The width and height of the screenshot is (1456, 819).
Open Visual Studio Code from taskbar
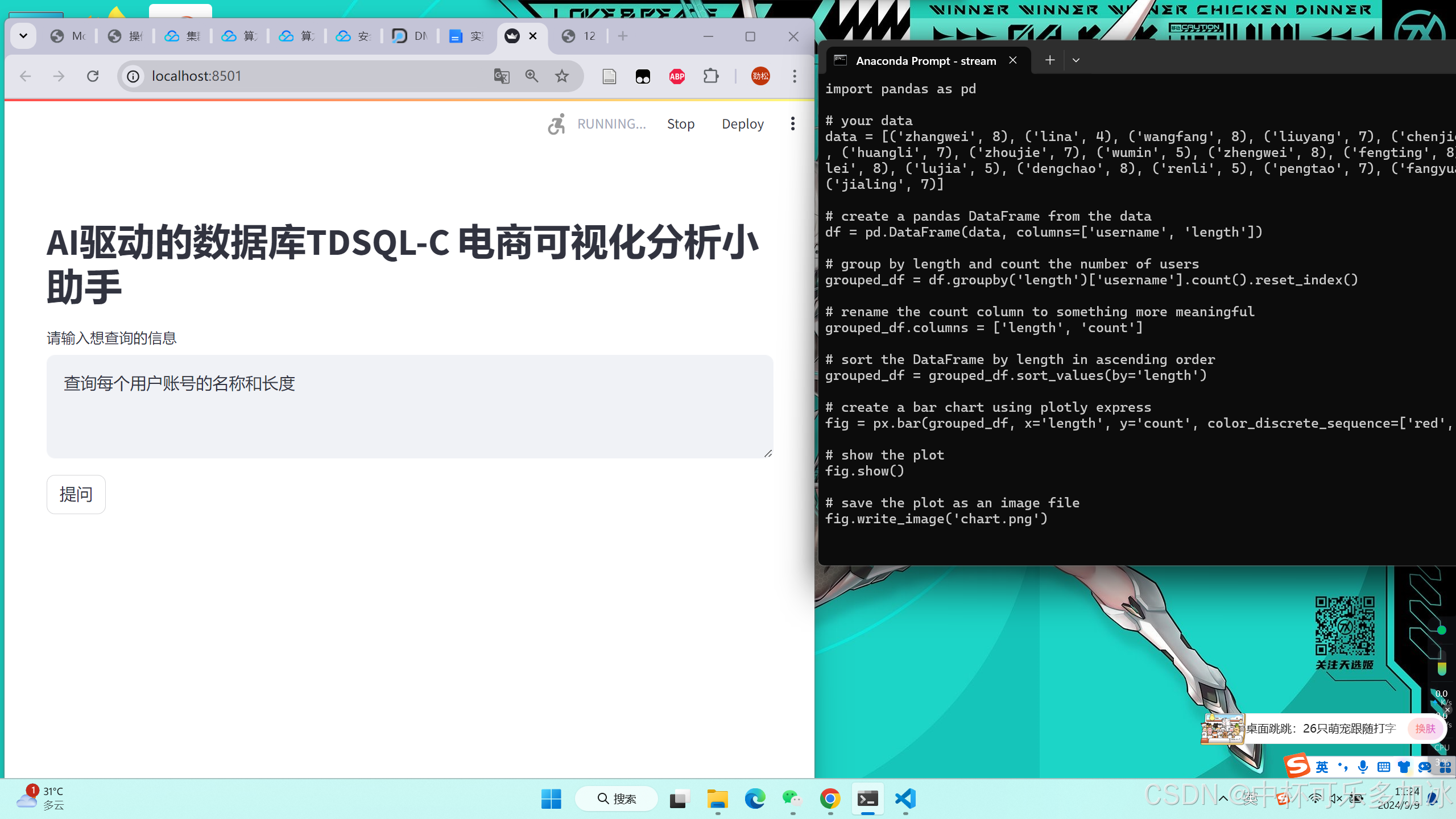[905, 799]
